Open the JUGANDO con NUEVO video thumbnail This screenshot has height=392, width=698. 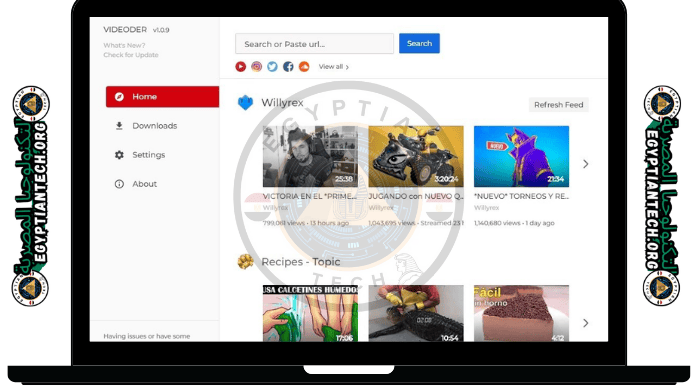(x=416, y=156)
